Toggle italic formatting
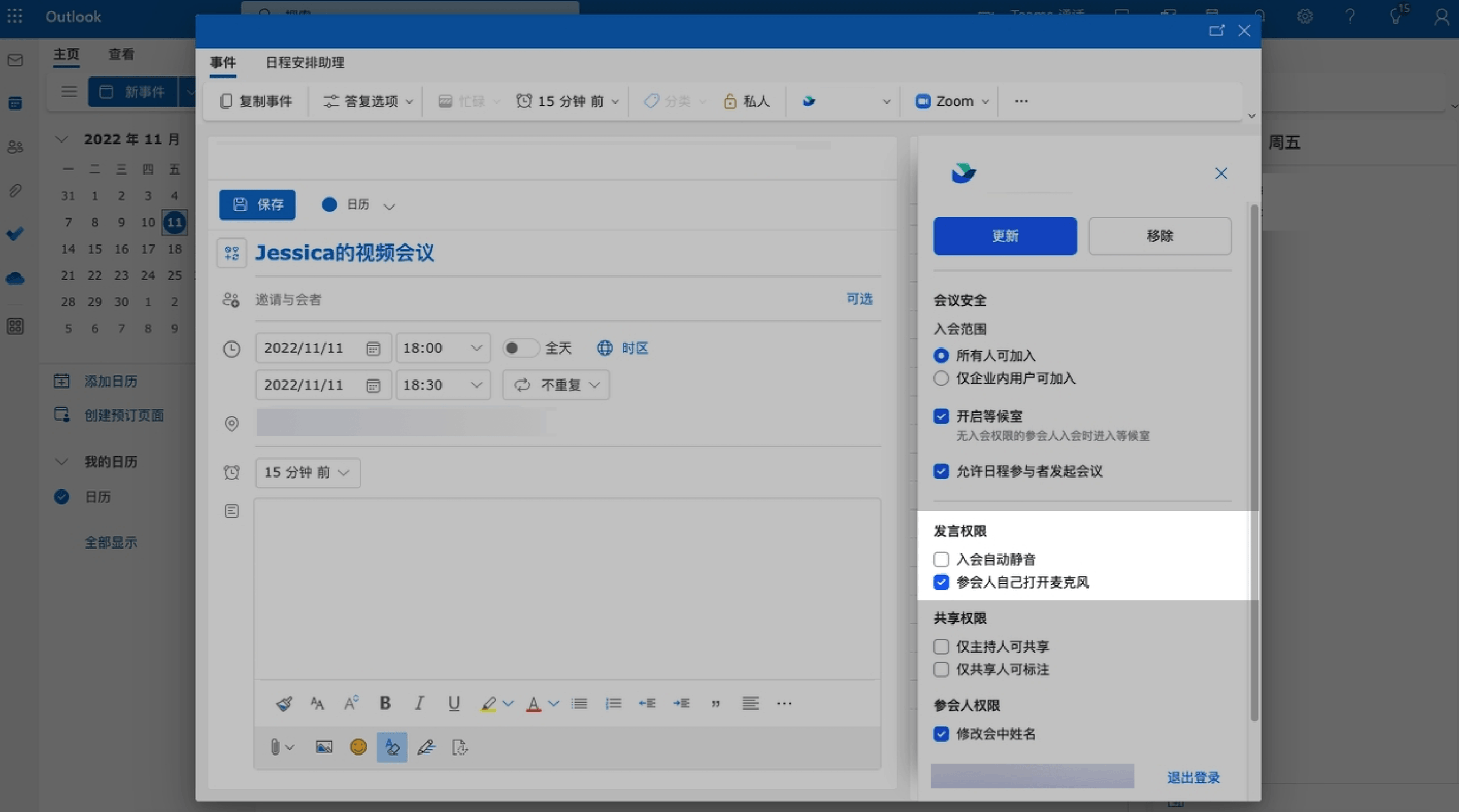The image size is (1459, 812). [x=419, y=704]
